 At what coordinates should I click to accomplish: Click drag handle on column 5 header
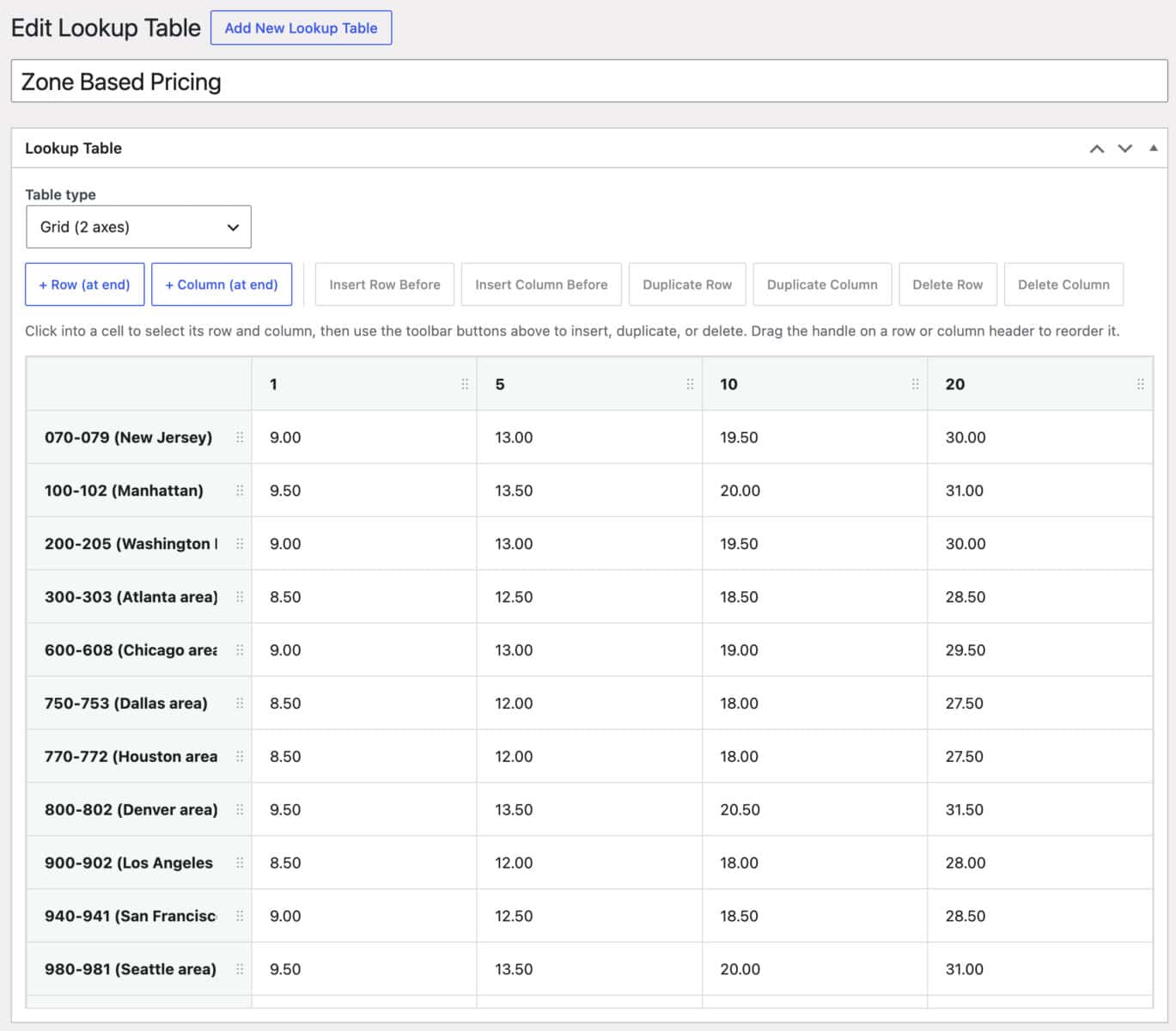pos(690,384)
